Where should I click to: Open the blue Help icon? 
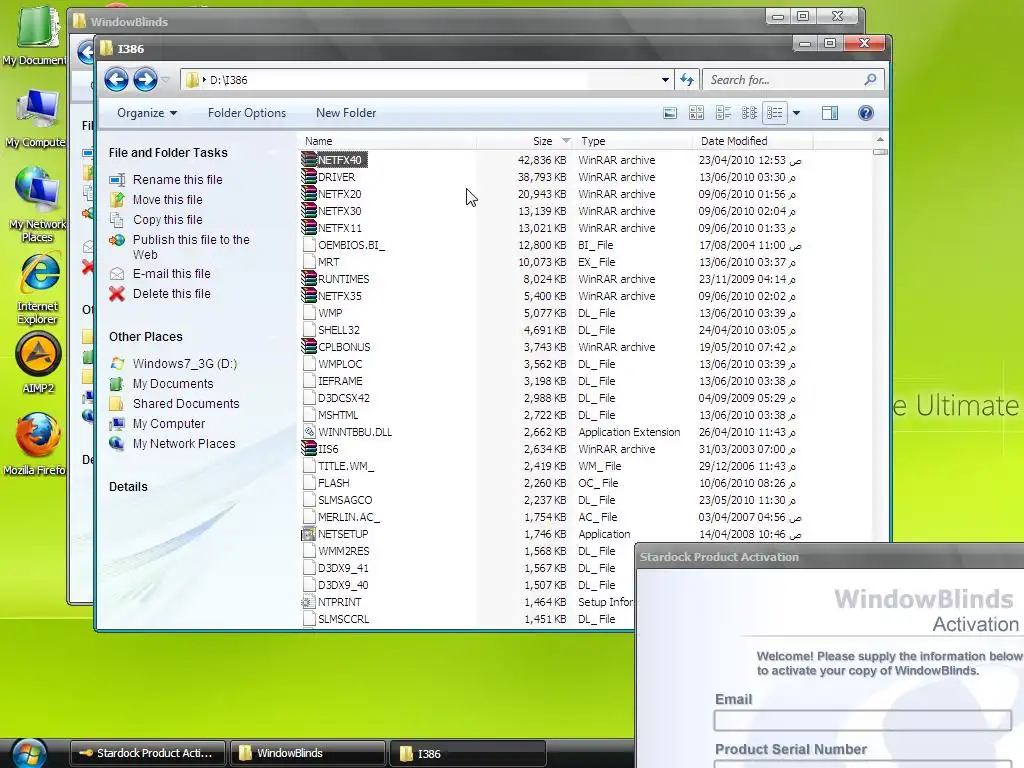tap(865, 113)
